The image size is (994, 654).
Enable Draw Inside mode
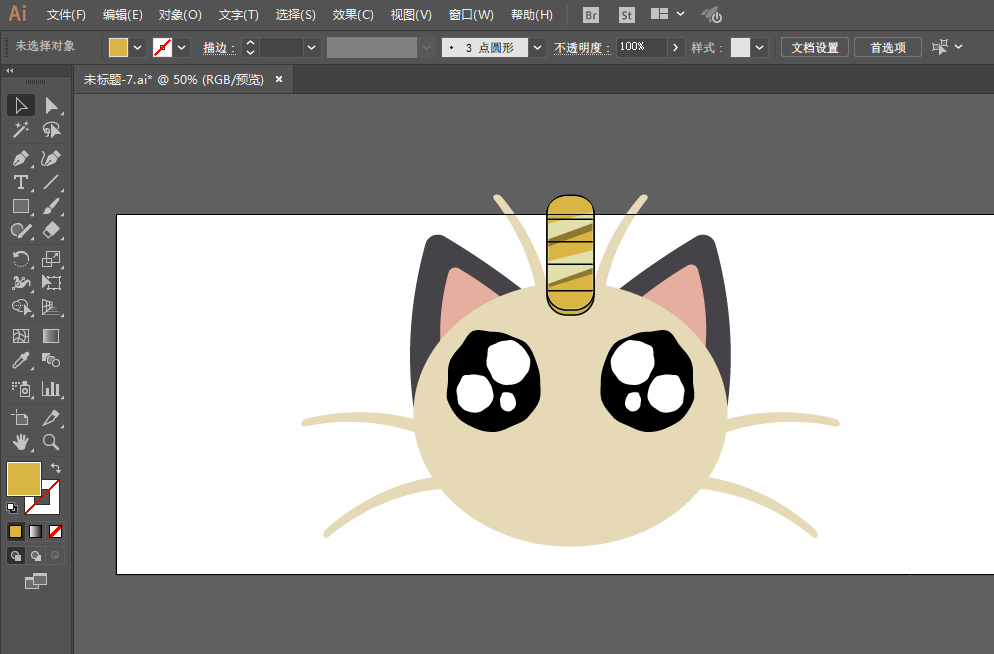pyautogui.click(x=56, y=556)
